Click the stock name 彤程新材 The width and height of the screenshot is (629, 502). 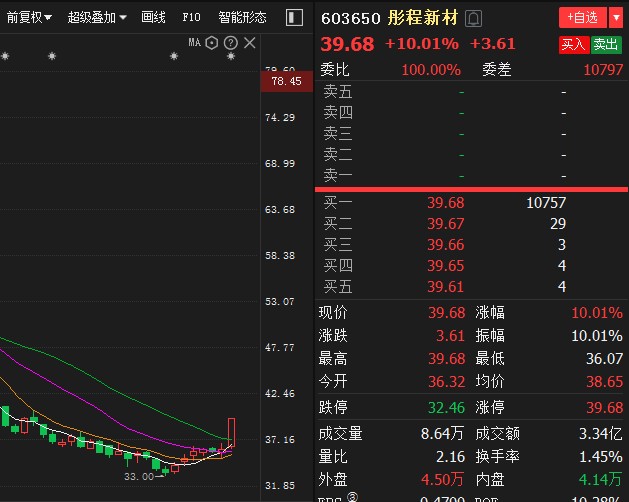pos(423,18)
